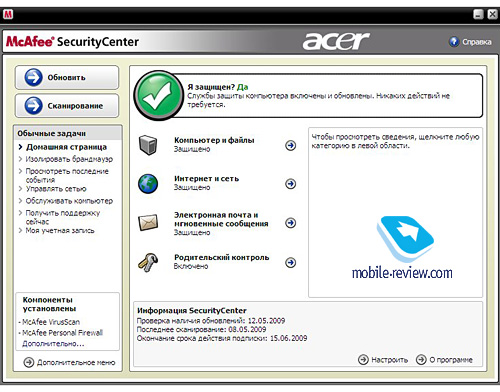Screen dimensions: 500x392
Task: Open Управлять сетью task
Action: (x=56, y=189)
